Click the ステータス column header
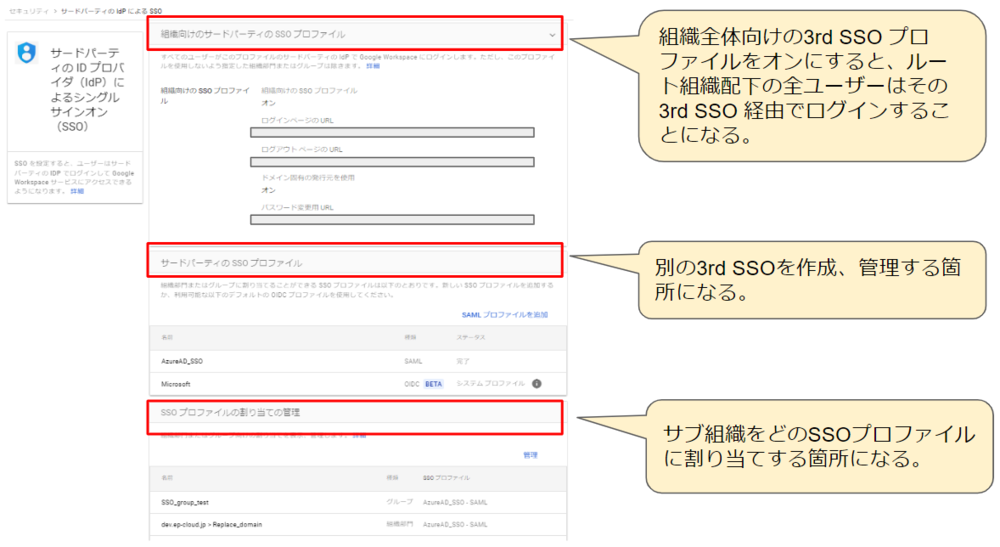 click(x=471, y=337)
